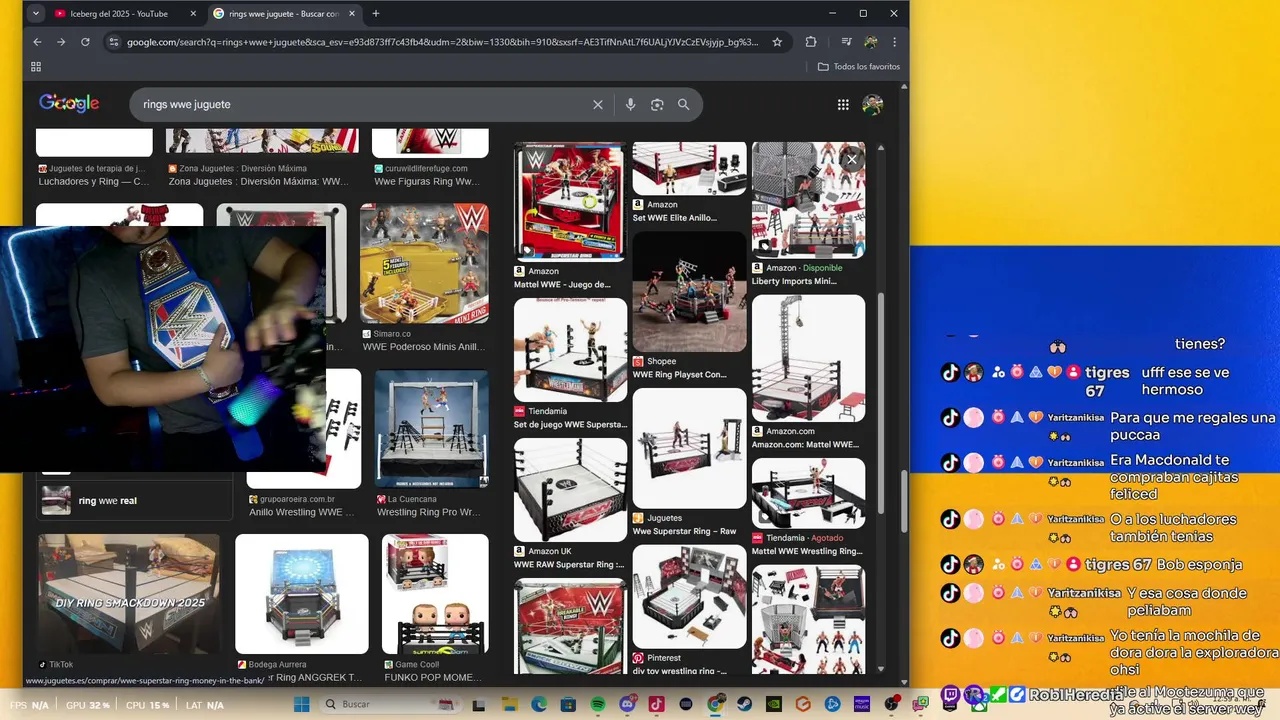The width and height of the screenshot is (1280, 720).
Task: Open the Google apps grid
Action: pos(843,104)
